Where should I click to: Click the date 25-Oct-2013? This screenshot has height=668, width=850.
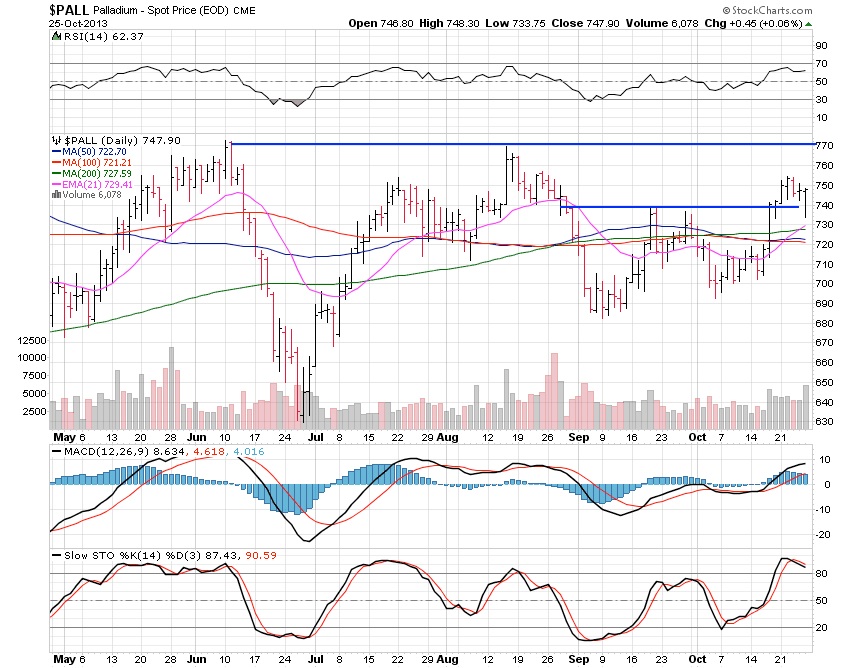pos(78,23)
